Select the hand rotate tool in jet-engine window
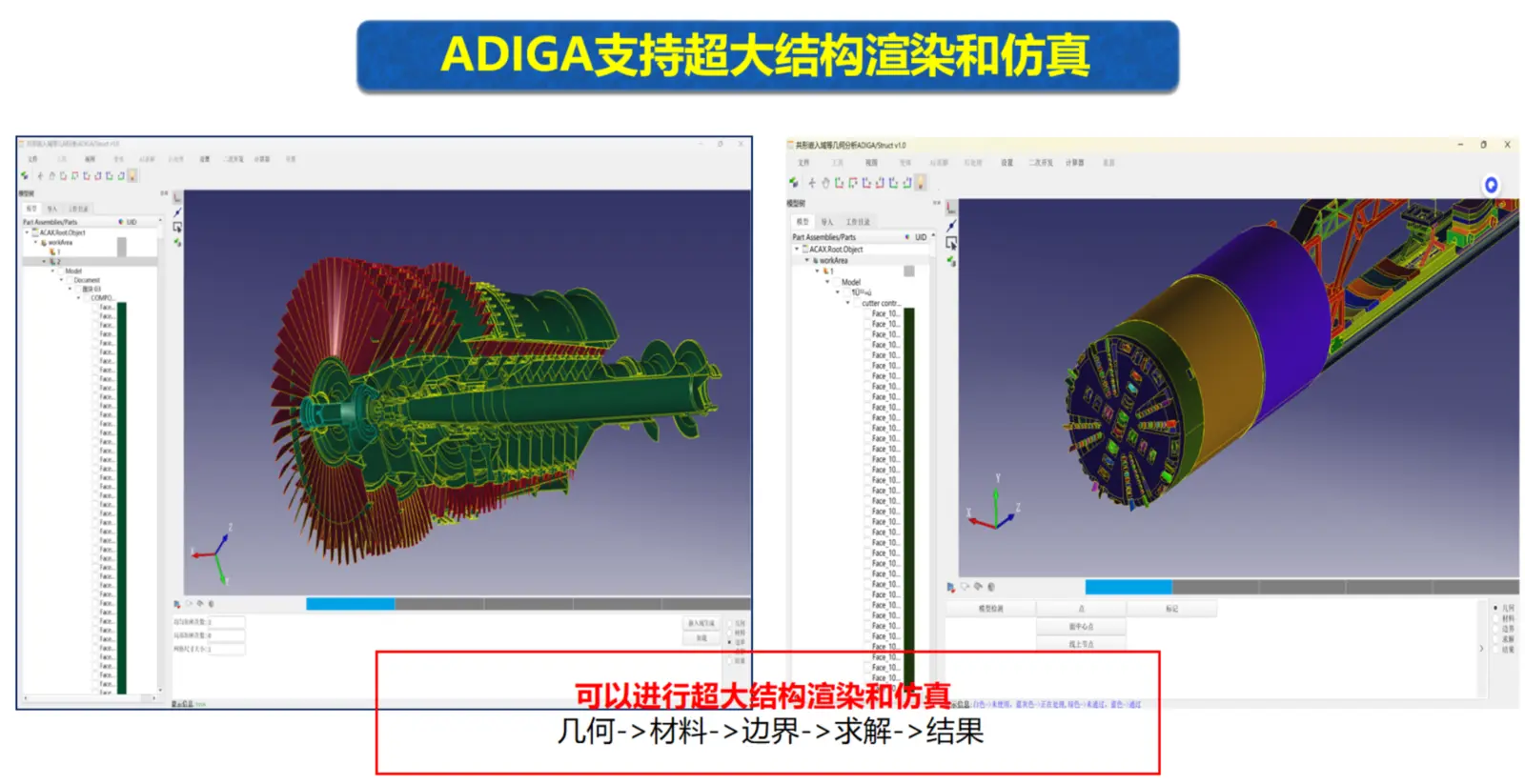Viewport: 1525px width, 784px height. [x=51, y=176]
